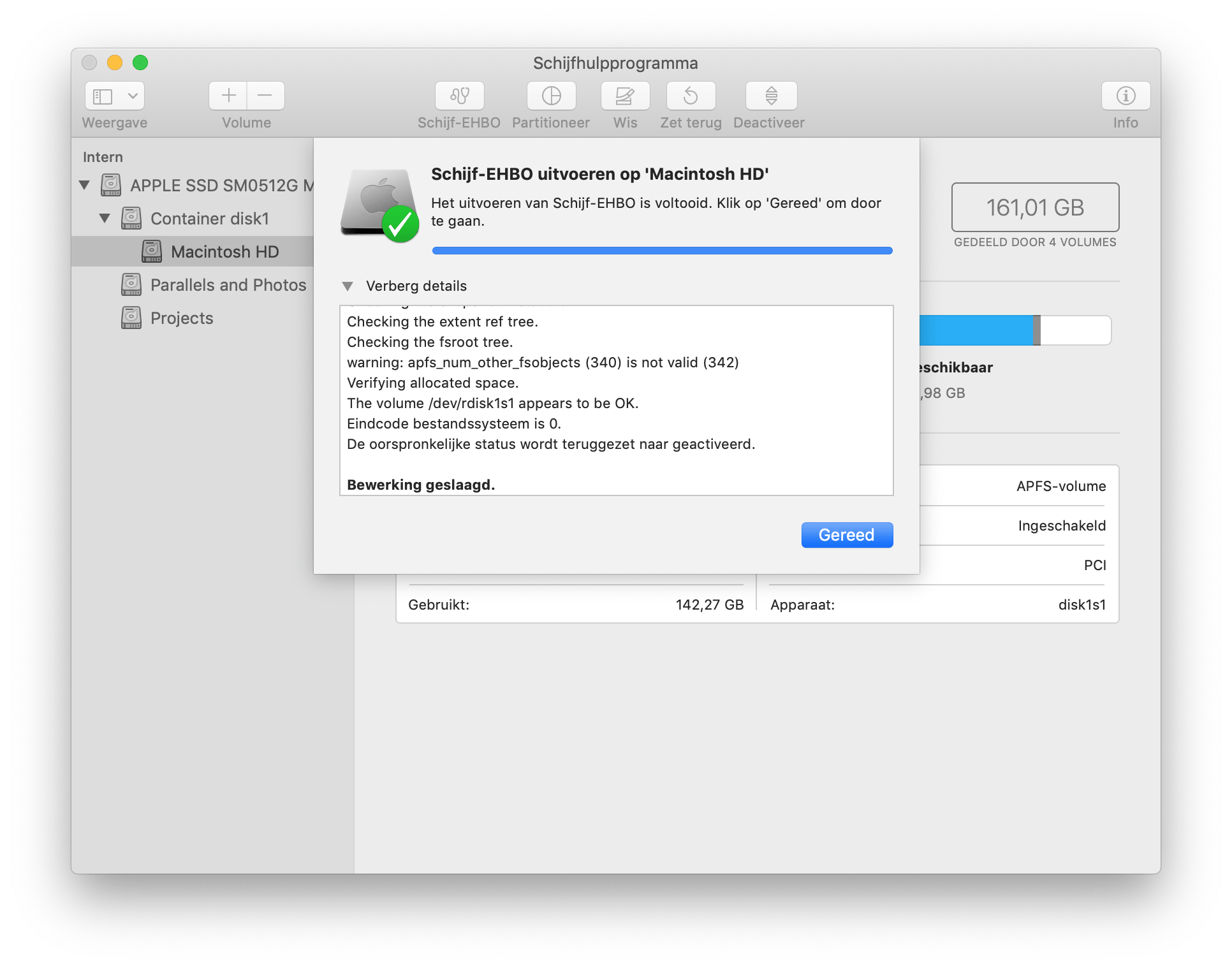
Task: Collapse the APPLE SSD disk tree
Action: click(x=84, y=185)
